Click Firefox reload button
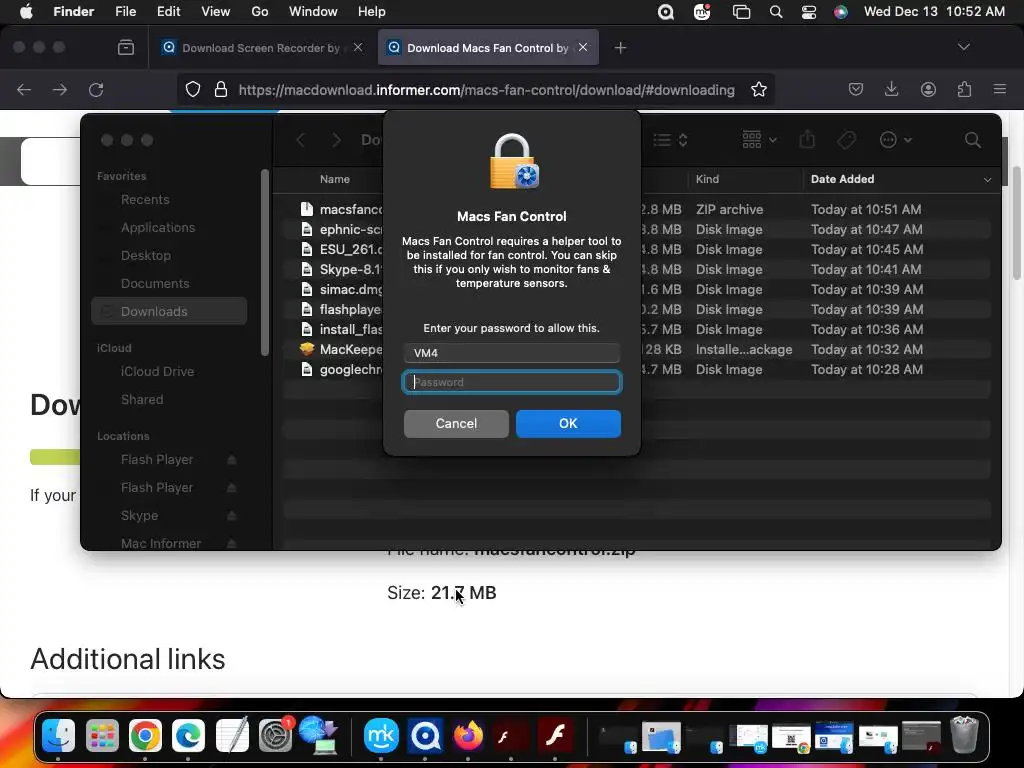The width and height of the screenshot is (1024, 768). point(96,89)
